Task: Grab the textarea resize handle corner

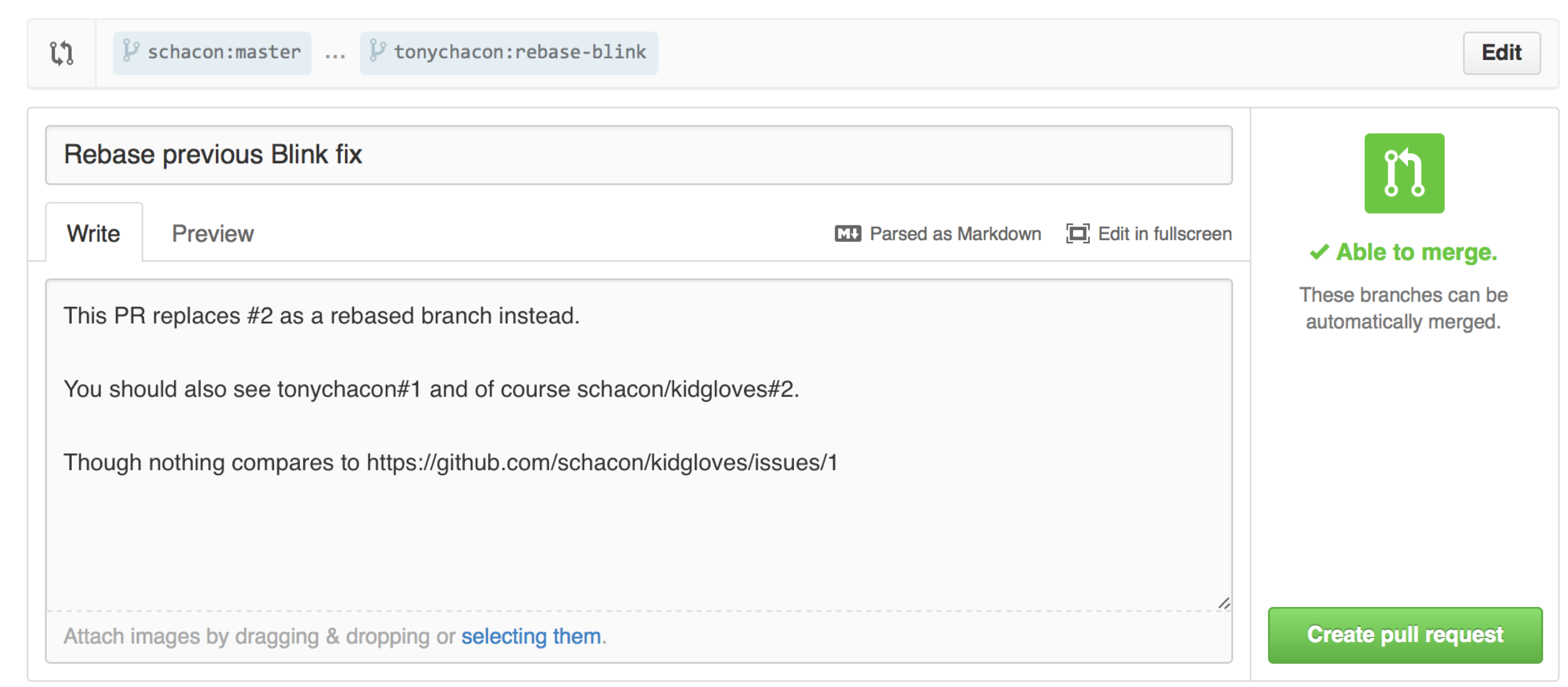Action: pyautogui.click(x=1224, y=603)
